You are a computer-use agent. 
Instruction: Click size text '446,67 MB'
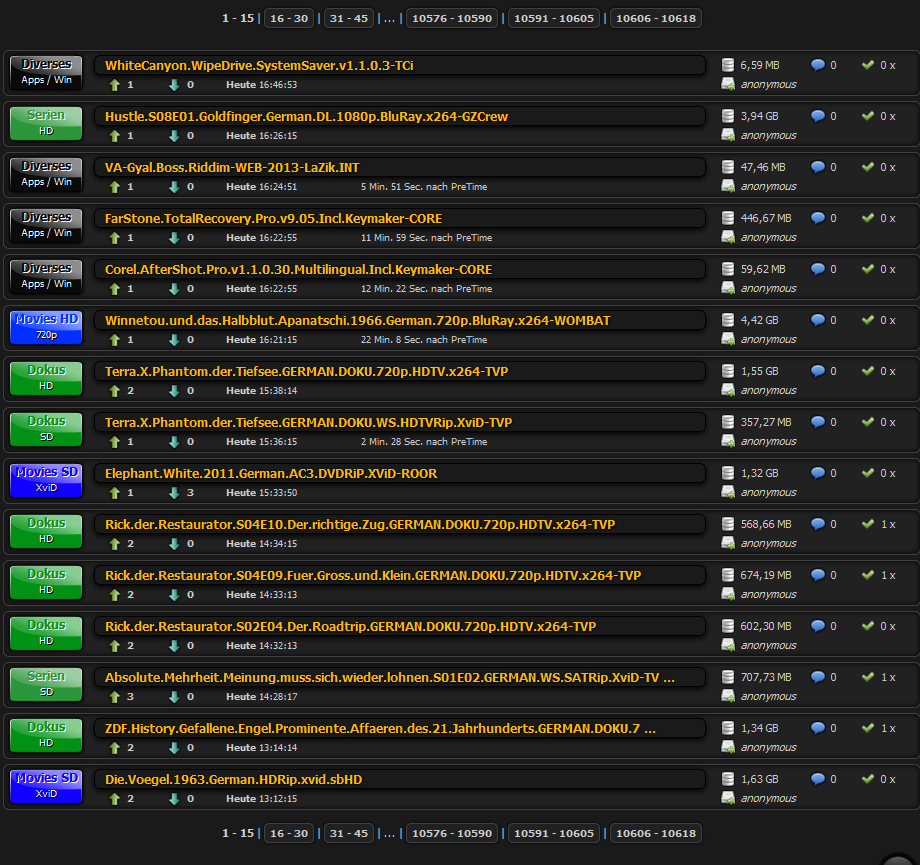pyautogui.click(x=766, y=218)
